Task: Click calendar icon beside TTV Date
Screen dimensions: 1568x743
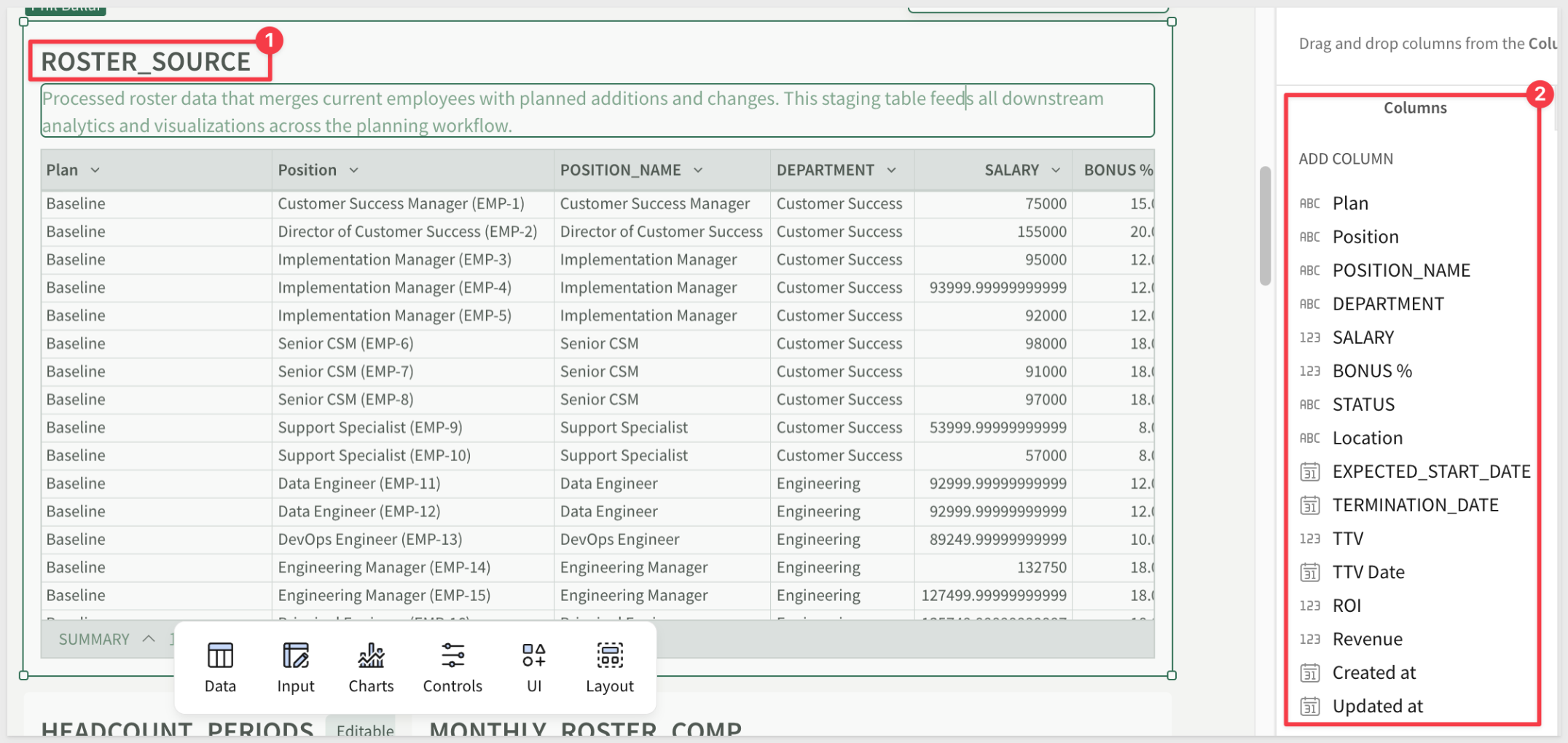Action: [x=1309, y=573]
